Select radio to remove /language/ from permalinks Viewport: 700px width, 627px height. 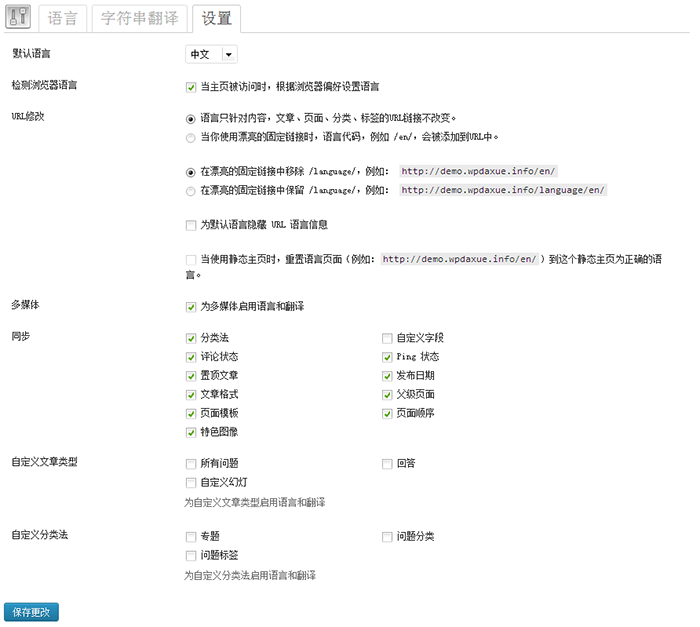[191, 171]
